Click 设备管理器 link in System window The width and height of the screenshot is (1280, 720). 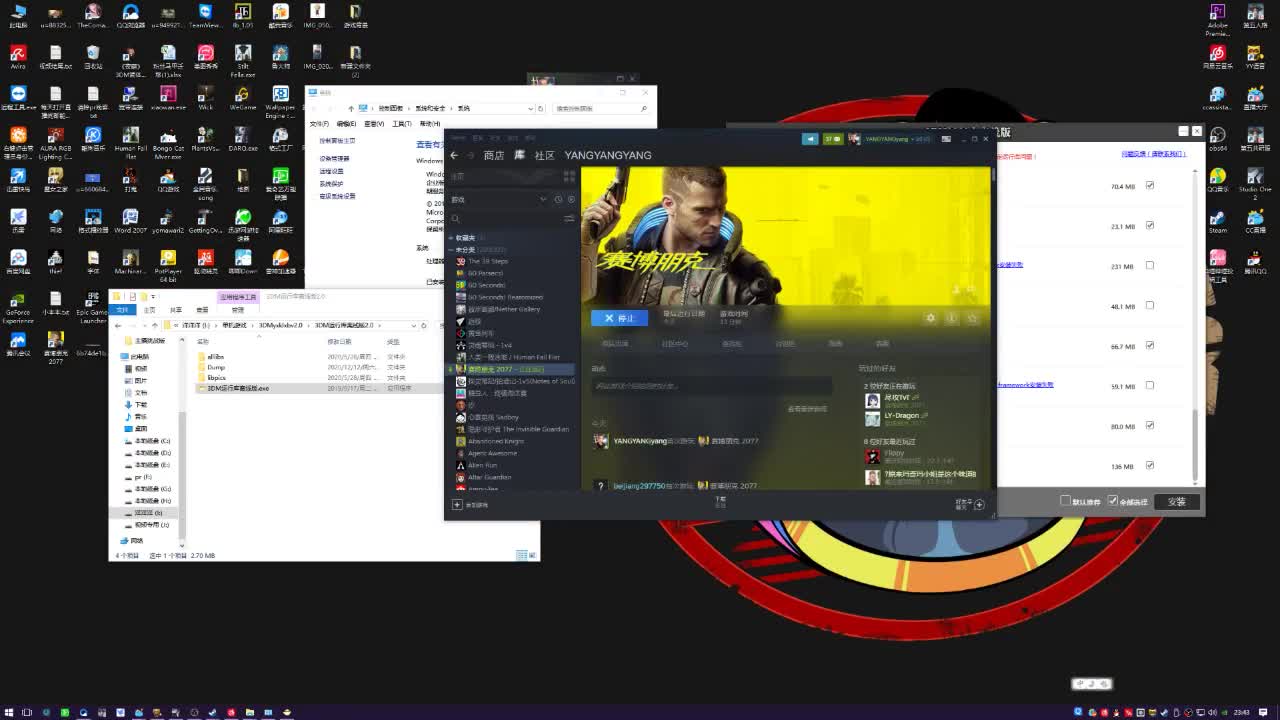coord(334,158)
